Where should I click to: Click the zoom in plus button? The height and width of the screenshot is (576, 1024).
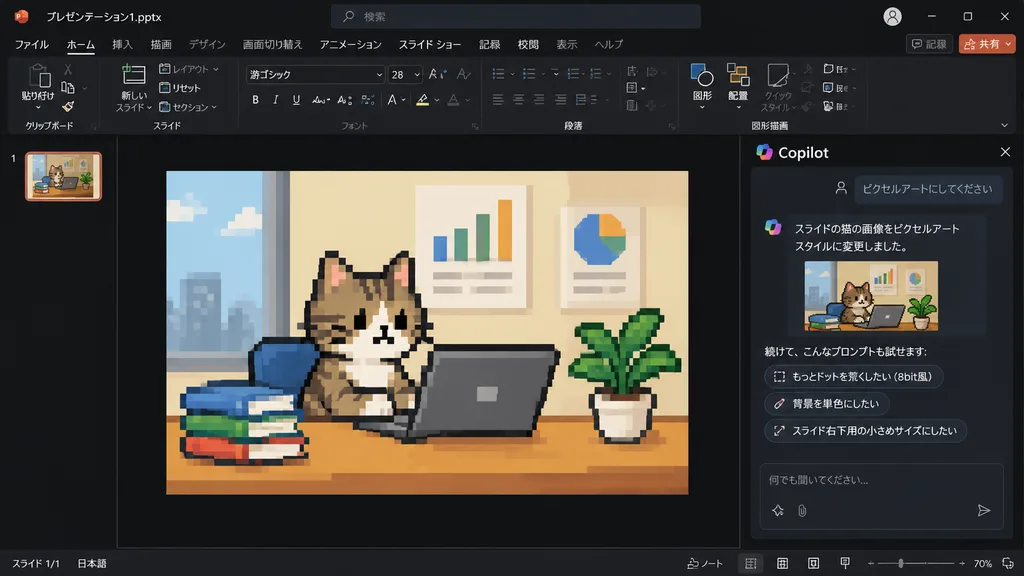pyautogui.click(x=961, y=563)
